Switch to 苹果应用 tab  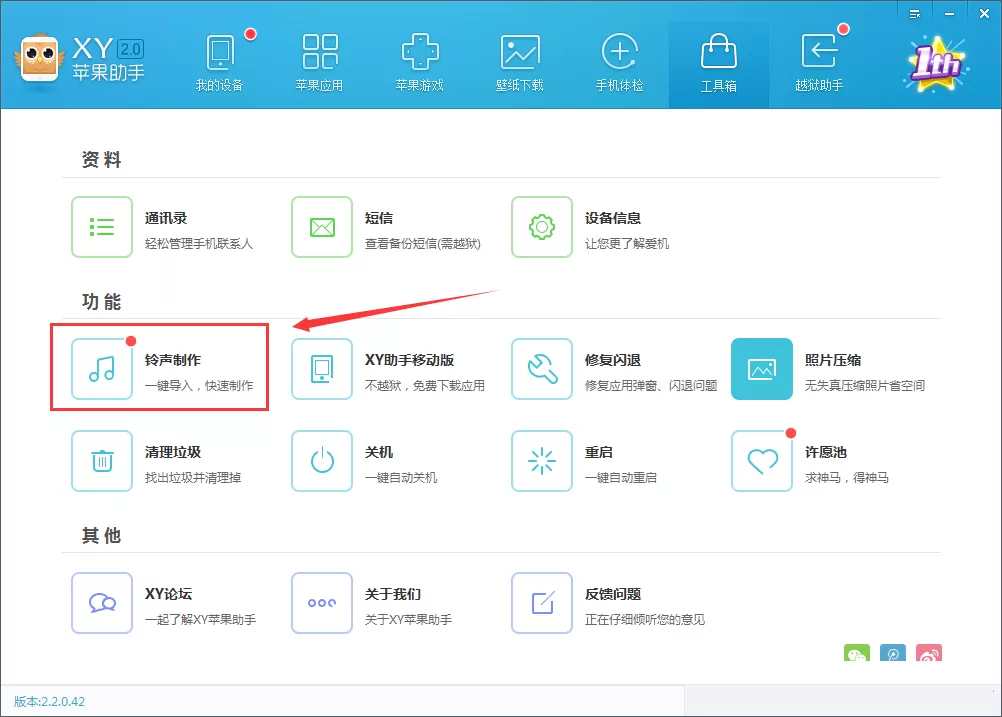pos(320,64)
